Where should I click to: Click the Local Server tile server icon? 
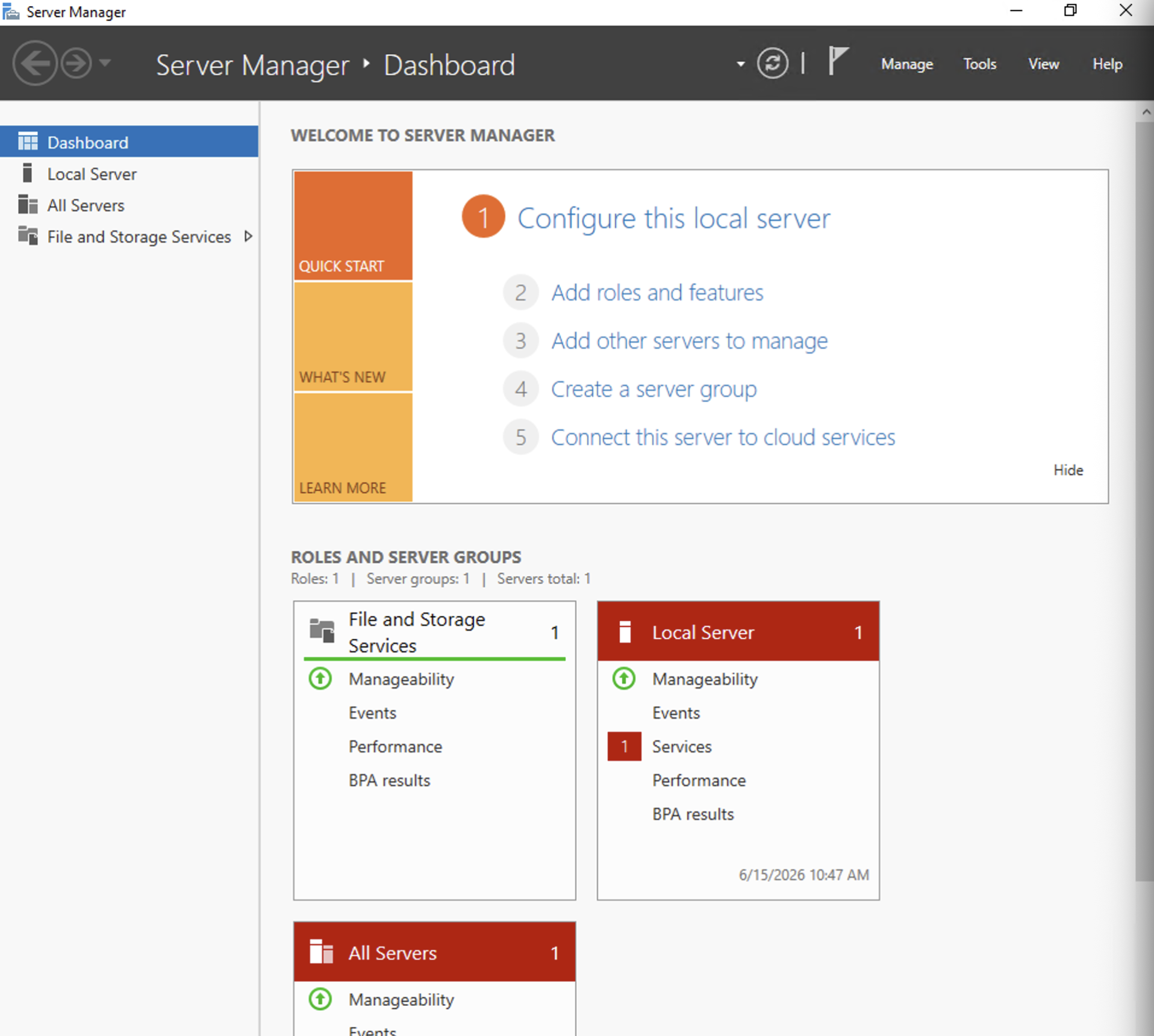click(x=625, y=632)
